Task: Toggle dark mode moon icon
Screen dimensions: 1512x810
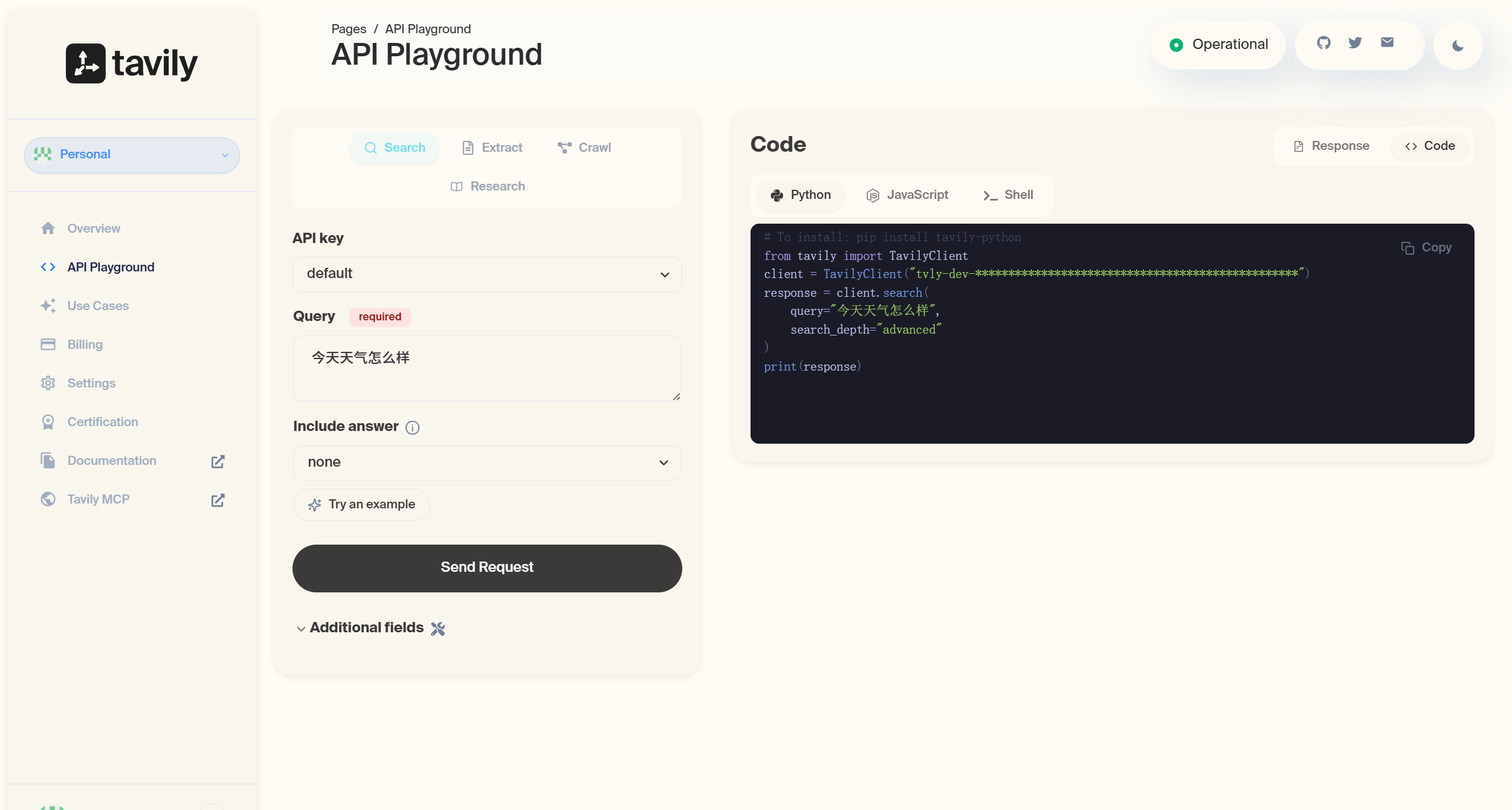Action: (x=1458, y=46)
